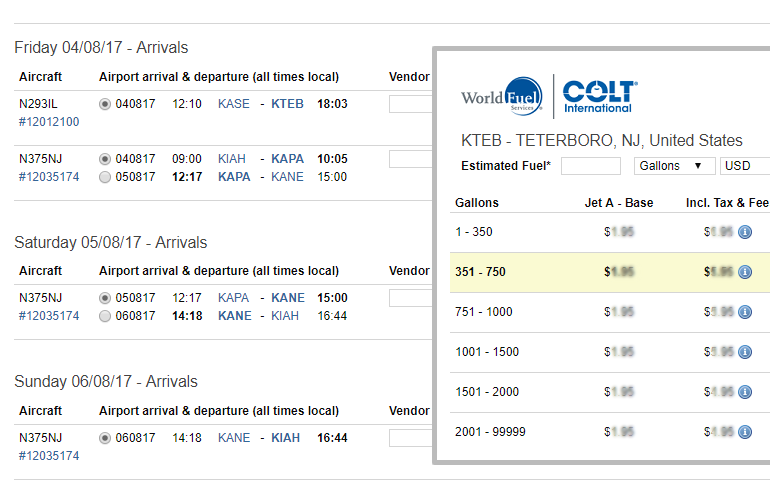770x500 pixels.
Task: Select the KASE - KTEB flight radio button
Action: pos(105,104)
